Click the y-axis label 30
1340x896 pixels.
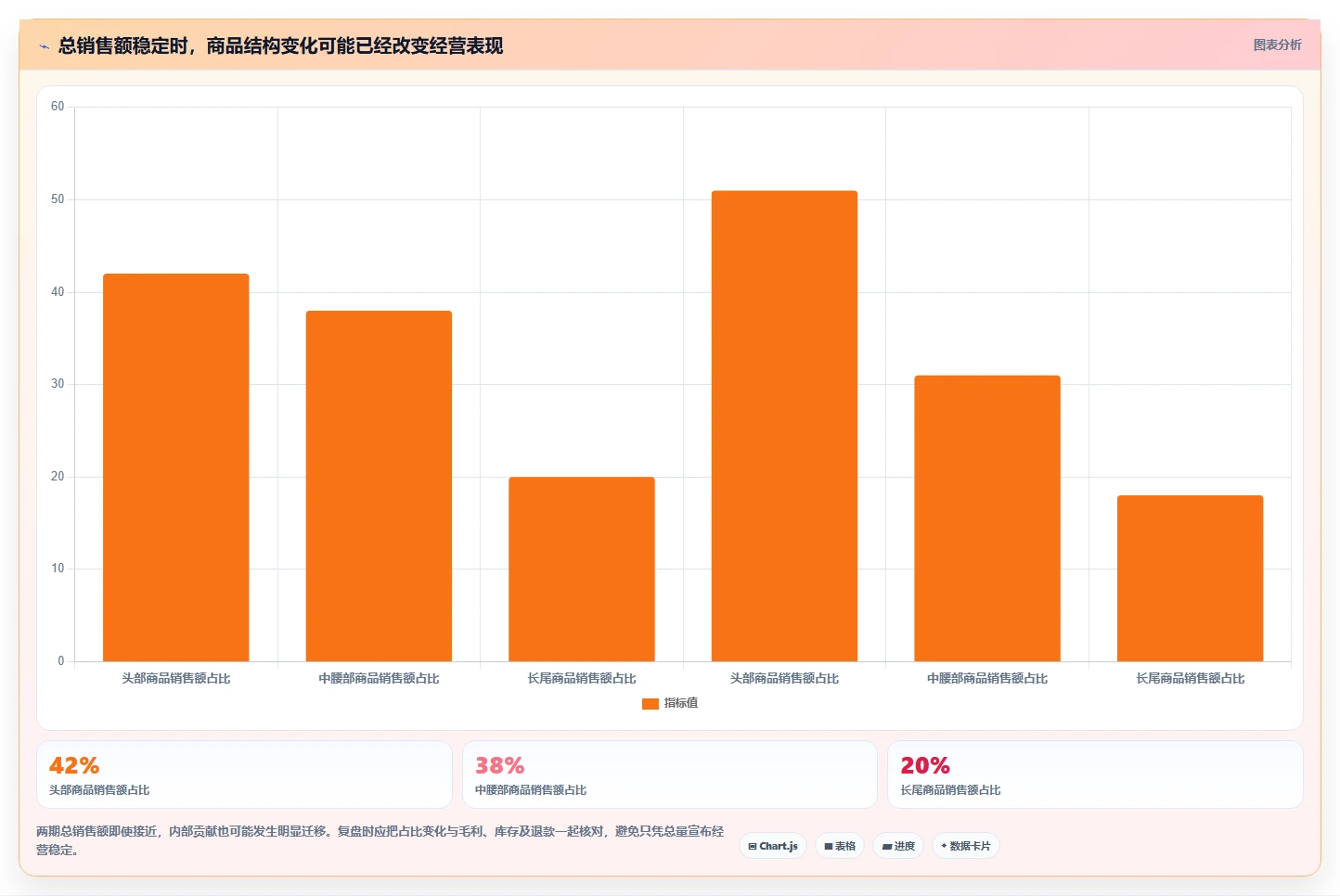tap(58, 384)
